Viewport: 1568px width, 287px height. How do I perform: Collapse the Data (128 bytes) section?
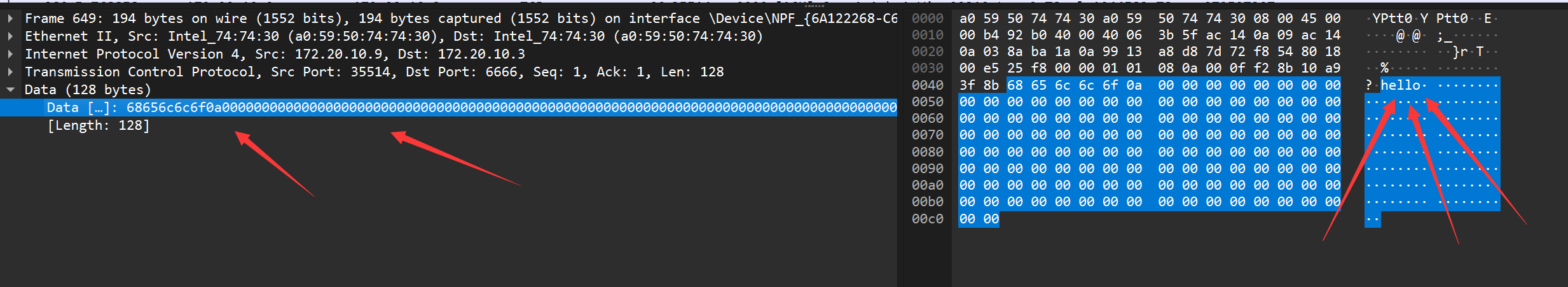pyautogui.click(x=10, y=90)
